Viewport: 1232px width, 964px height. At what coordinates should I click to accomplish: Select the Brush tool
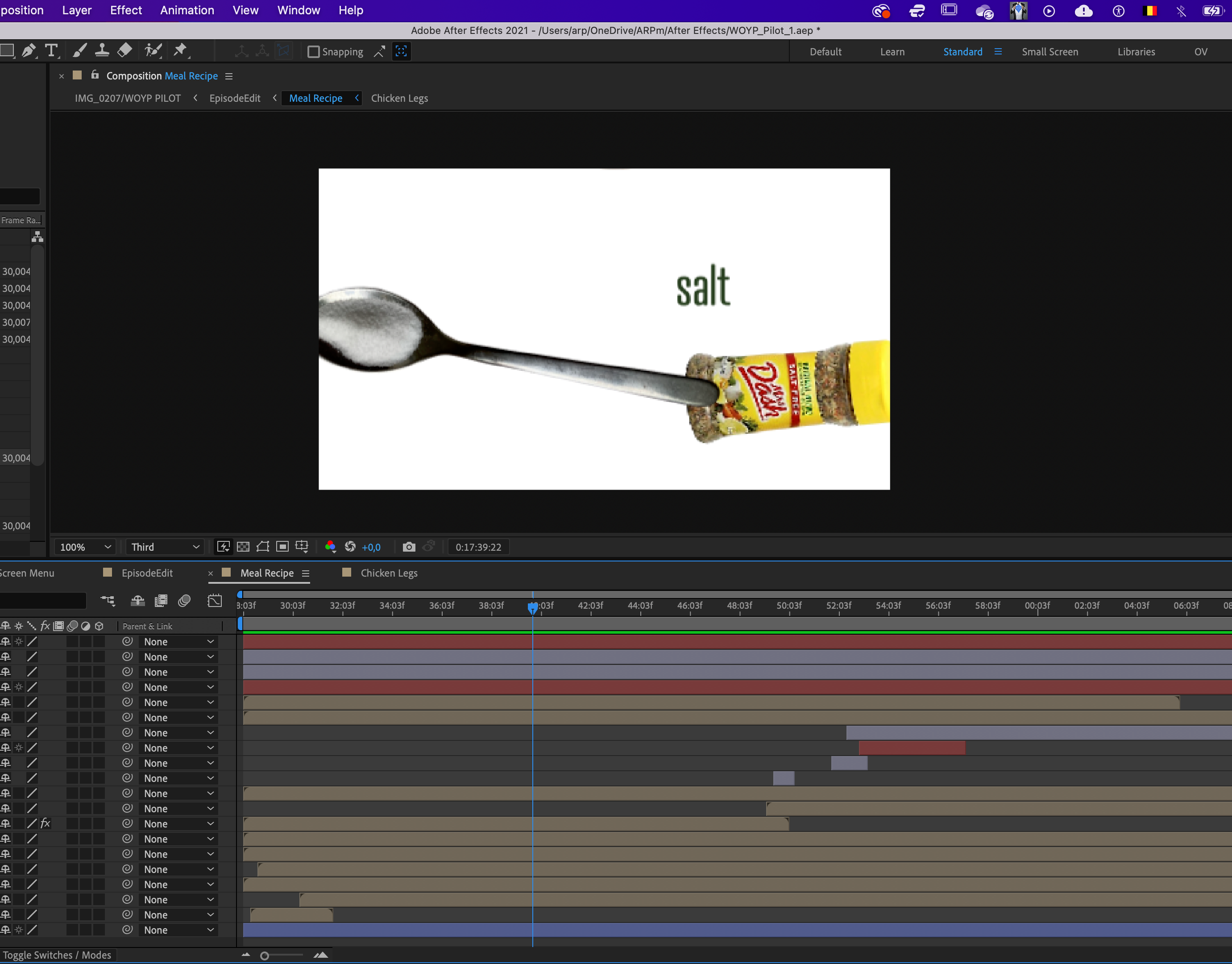[79, 51]
